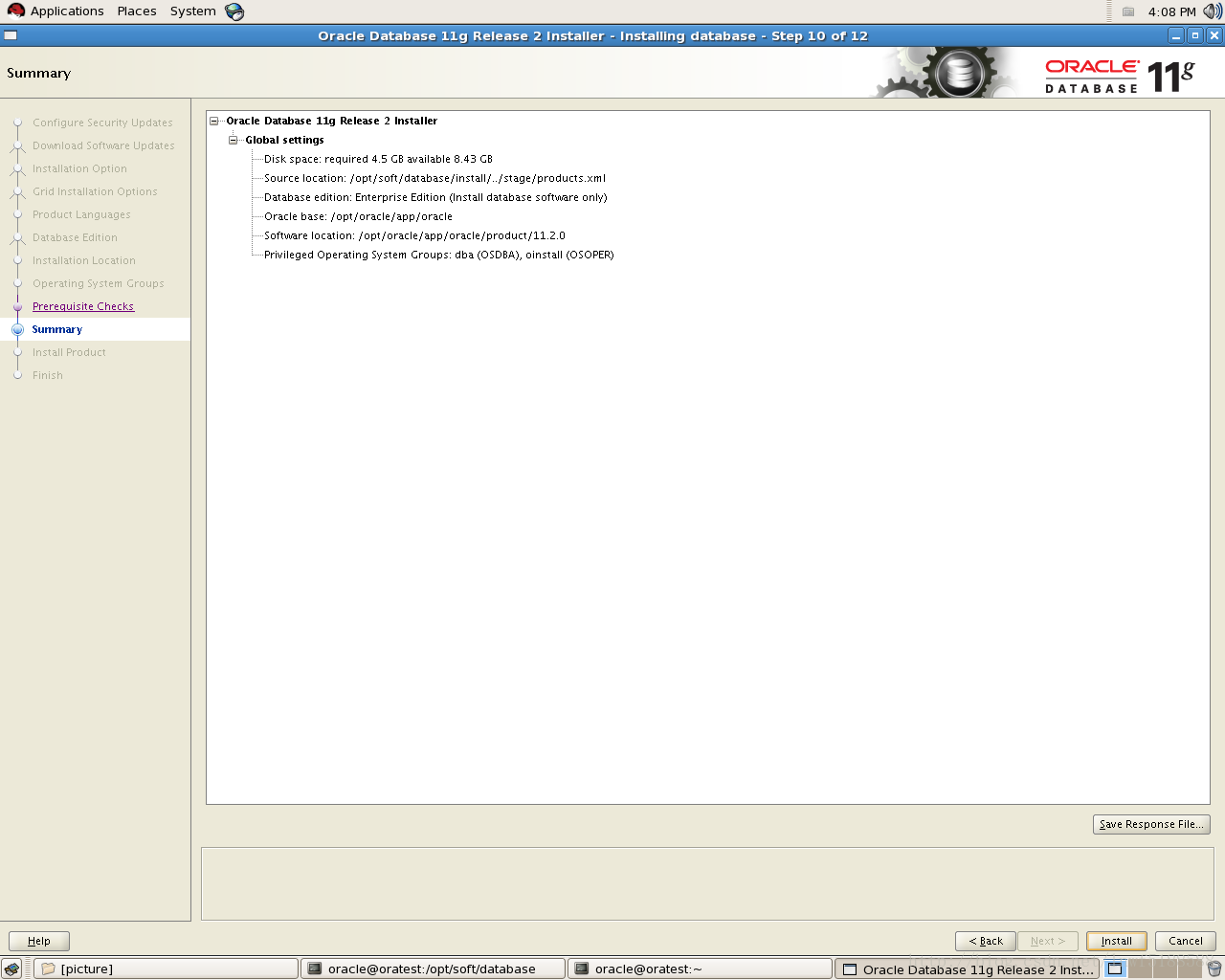
Task: Select the Source location row
Action: 434,179
